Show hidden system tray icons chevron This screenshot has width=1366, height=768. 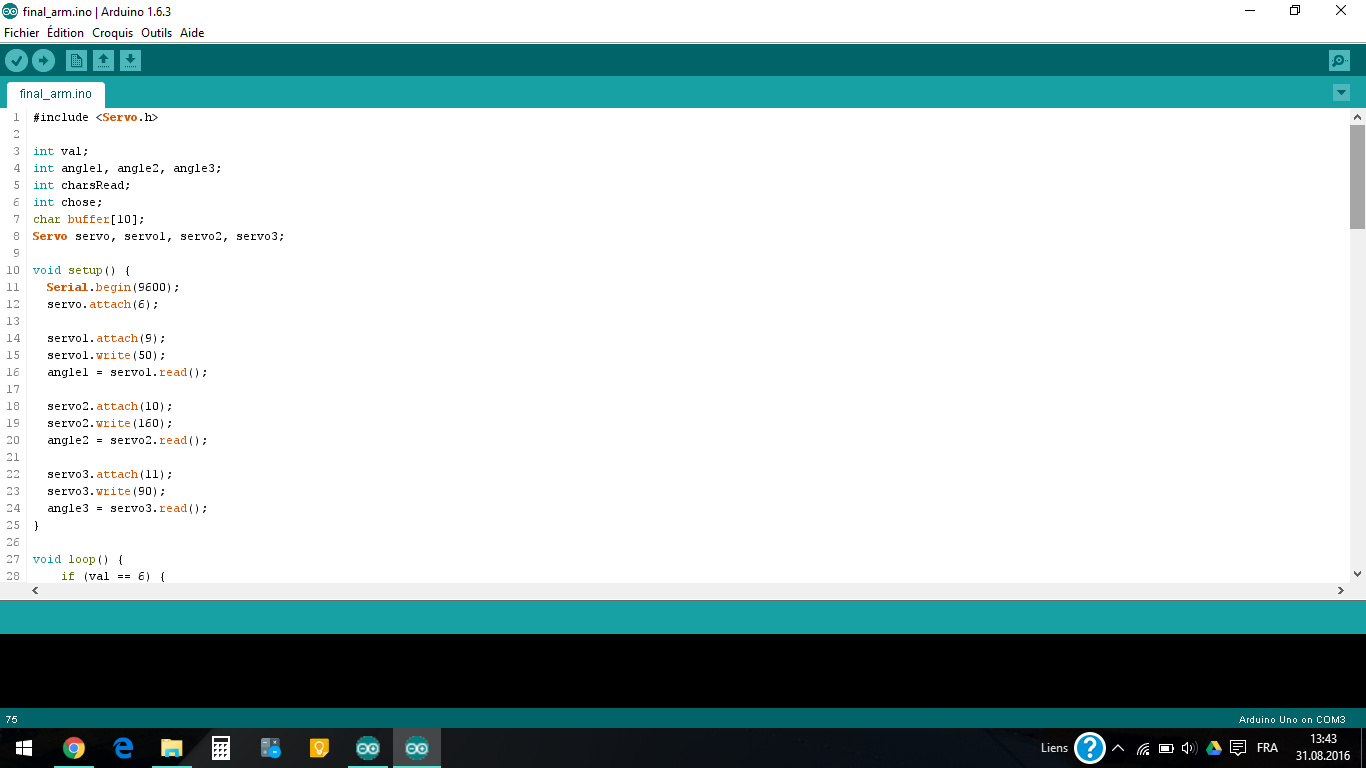1118,748
